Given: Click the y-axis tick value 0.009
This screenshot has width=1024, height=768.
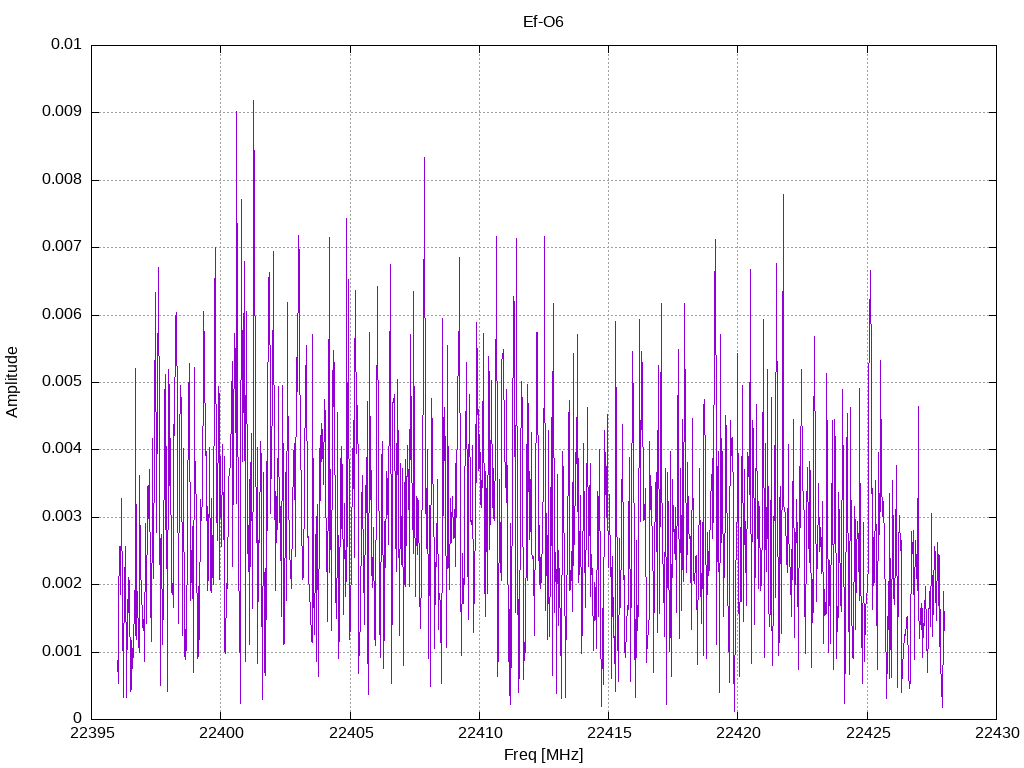Looking at the screenshot, I should pyautogui.click(x=62, y=112).
